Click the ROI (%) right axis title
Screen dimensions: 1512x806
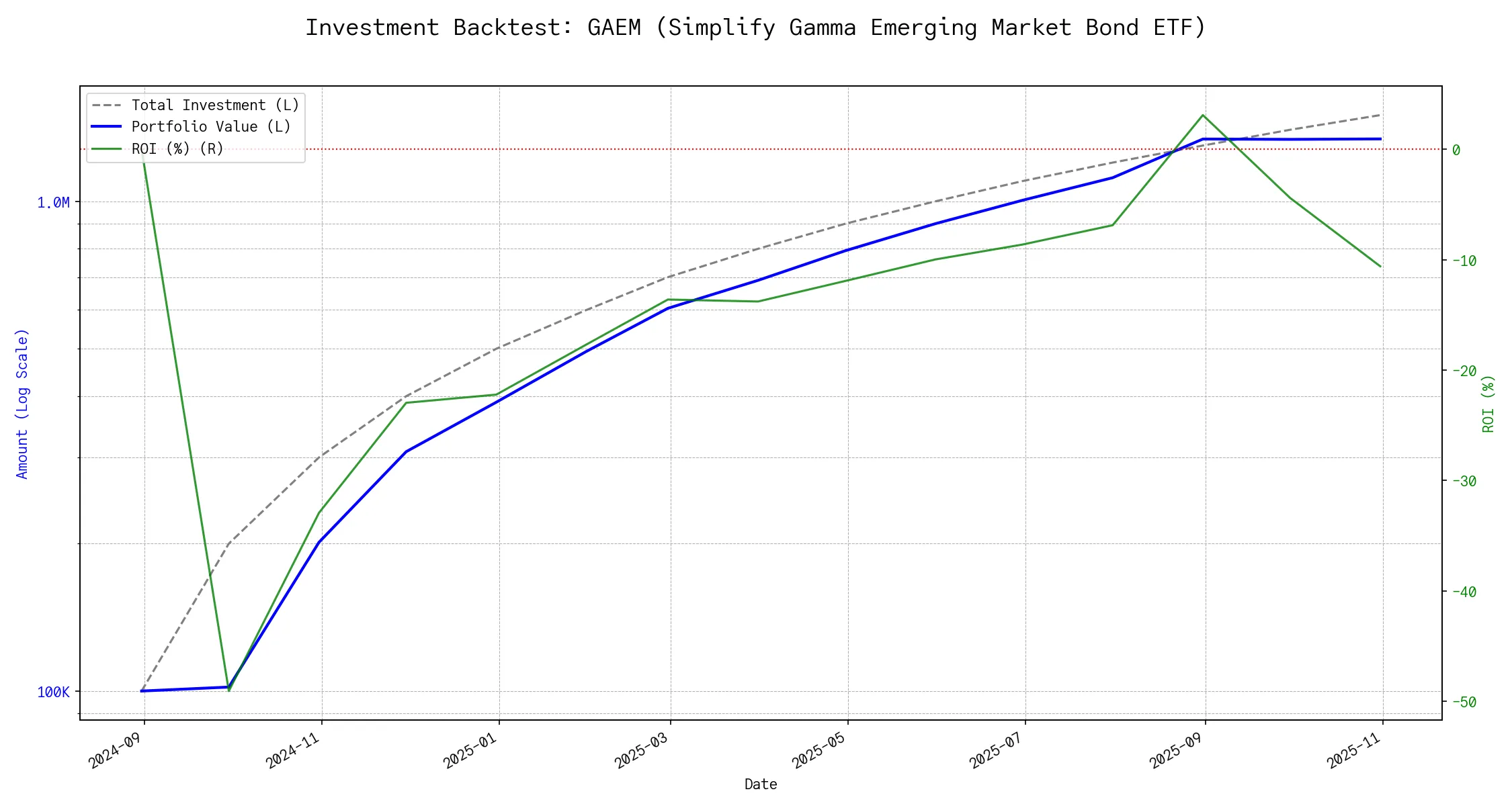click(1488, 403)
